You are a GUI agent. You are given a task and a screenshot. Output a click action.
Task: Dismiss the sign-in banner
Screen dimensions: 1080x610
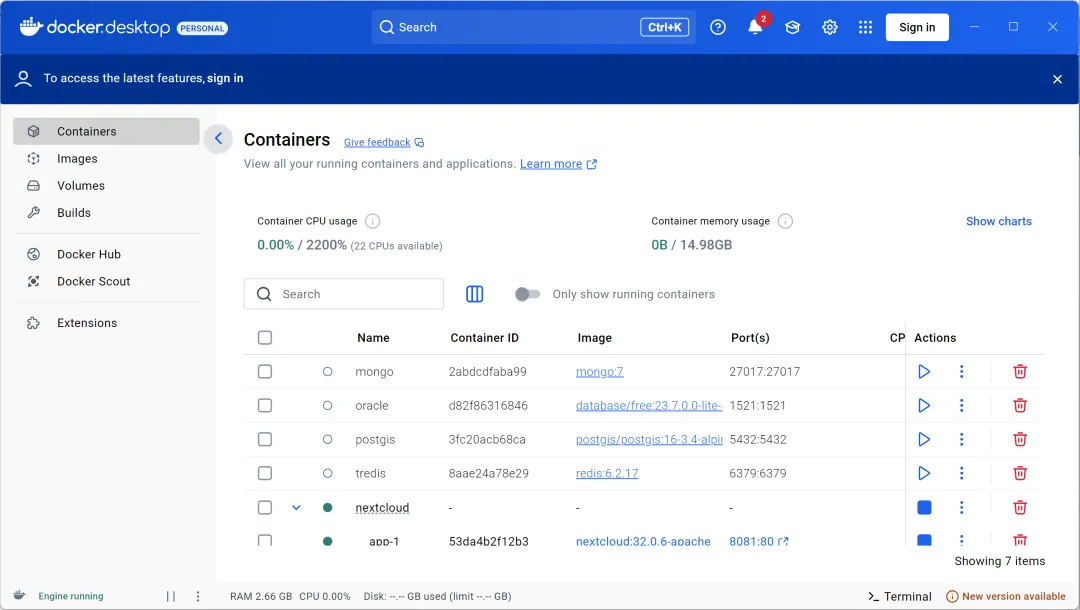click(1057, 79)
